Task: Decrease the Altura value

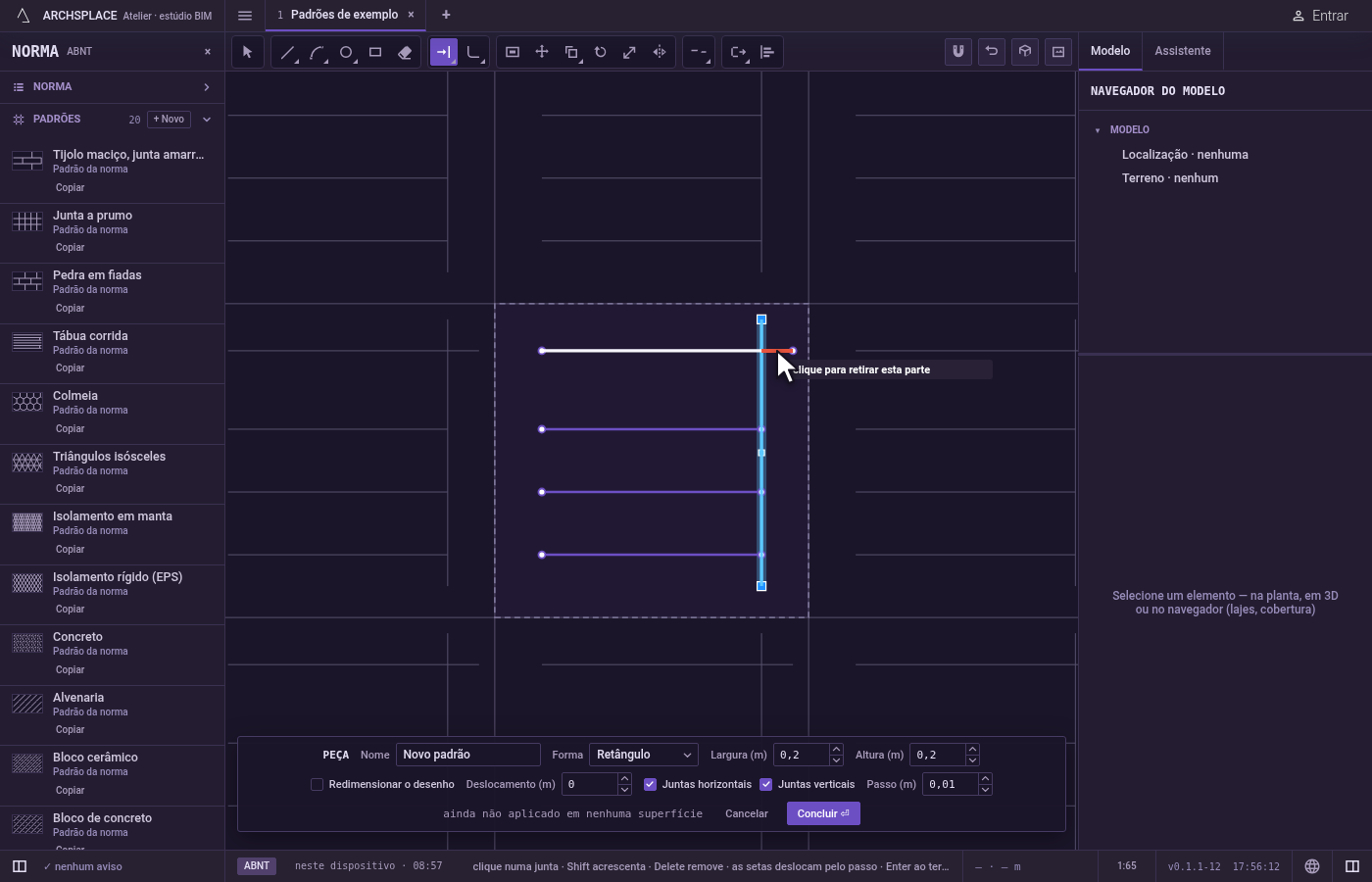Action: click(x=972, y=760)
